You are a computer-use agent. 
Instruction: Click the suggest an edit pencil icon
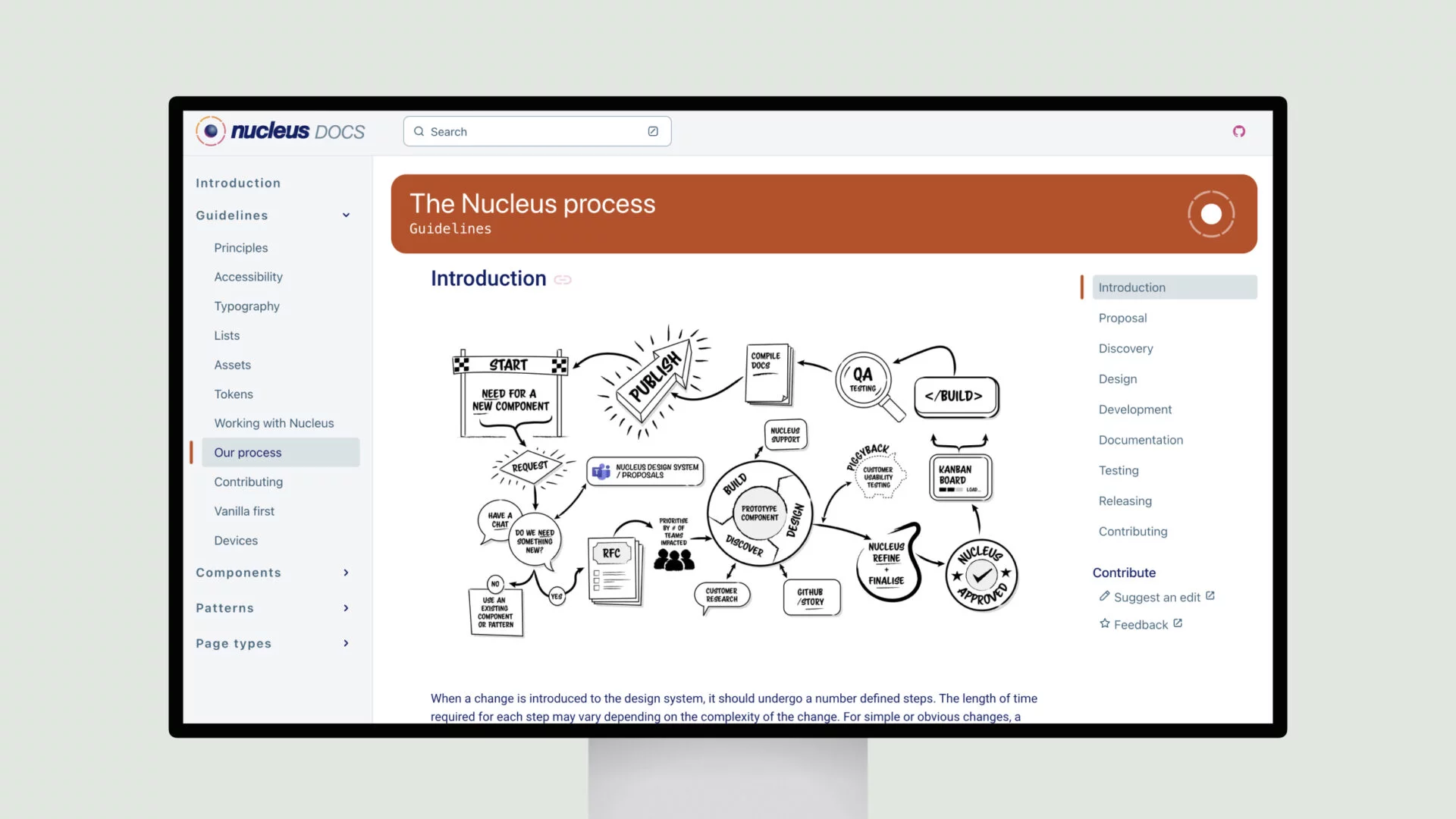[x=1103, y=596]
